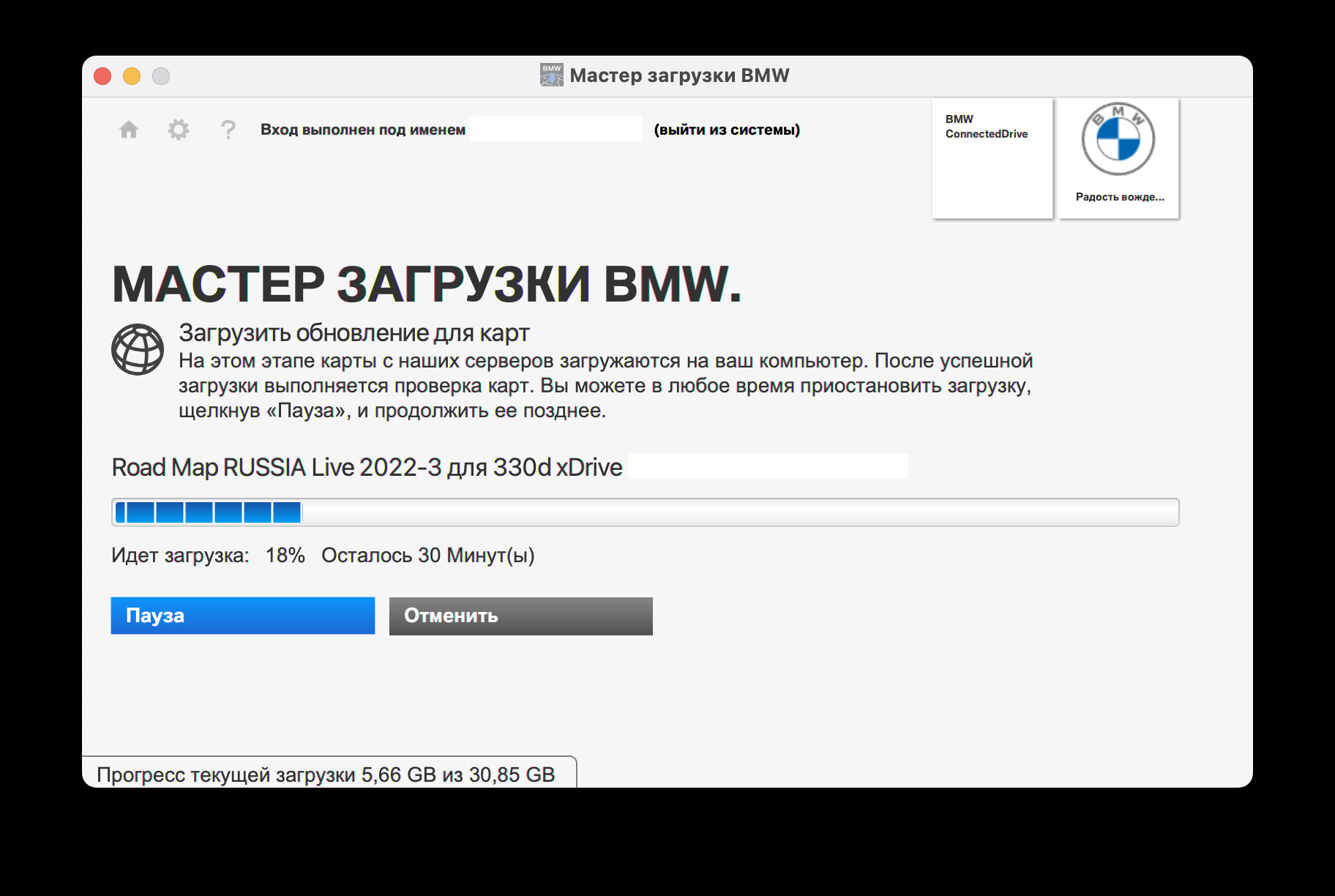The height and width of the screenshot is (896, 1335).
Task: Go to the home screen icon
Action: tap(129, 130)
